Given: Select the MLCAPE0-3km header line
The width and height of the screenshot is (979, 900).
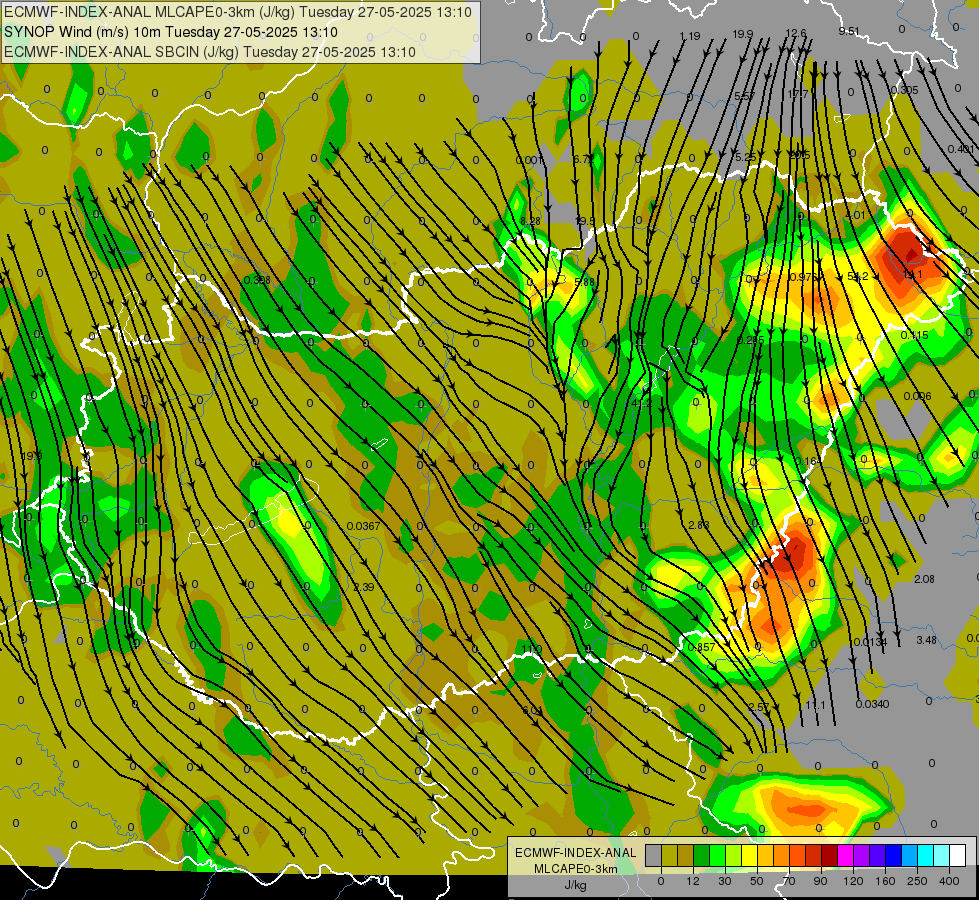Looking at the screenshot, I should (238, 12).
